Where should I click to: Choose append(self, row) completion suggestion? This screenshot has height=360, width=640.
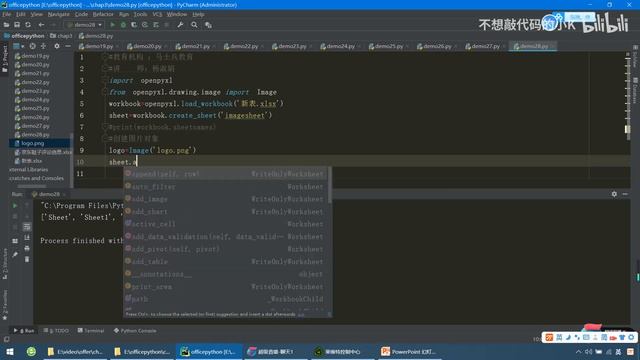point(225,174)
